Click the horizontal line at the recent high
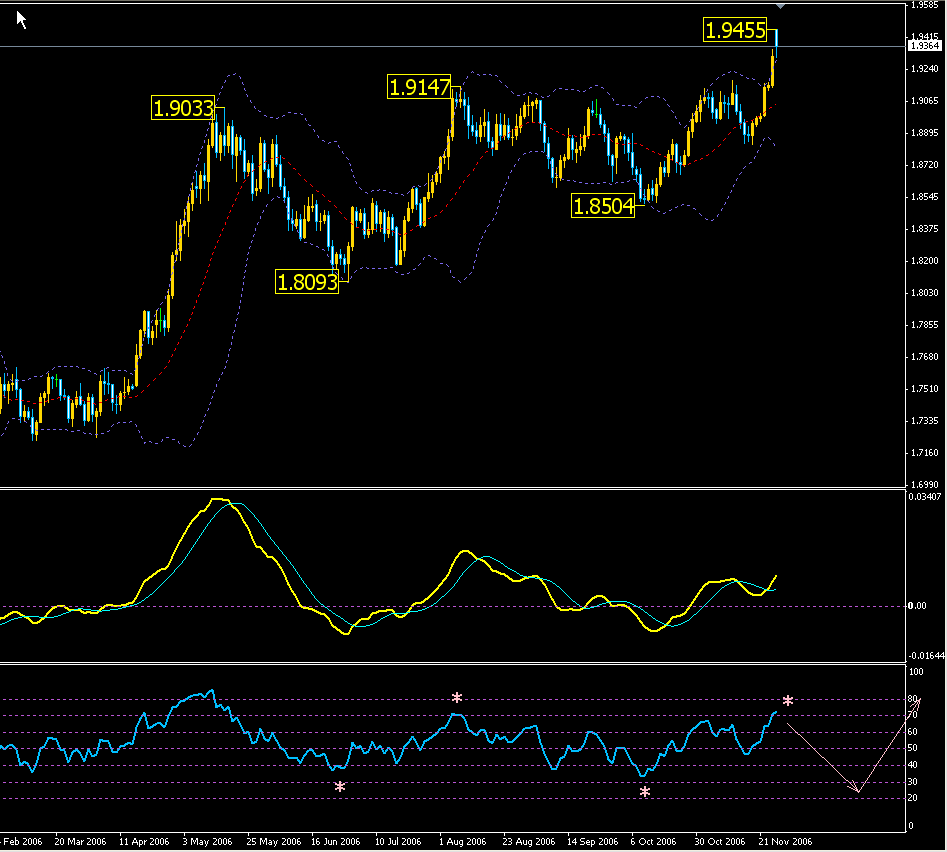This screenshot has width=947, height=852. pyautogui.click(x=400, y=44)
